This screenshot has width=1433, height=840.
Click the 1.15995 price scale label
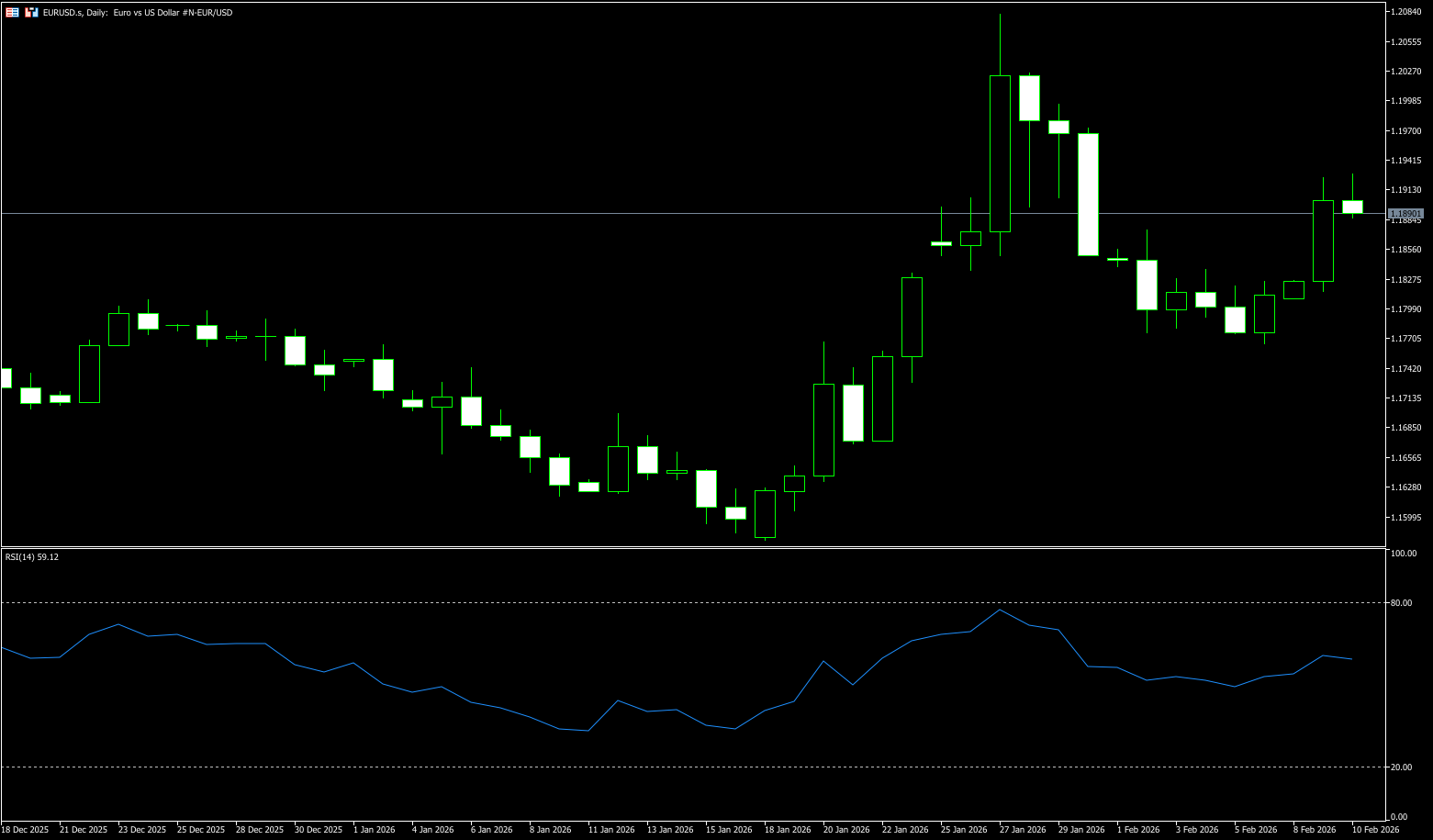pyautogui.click(x=1406, y=517)
